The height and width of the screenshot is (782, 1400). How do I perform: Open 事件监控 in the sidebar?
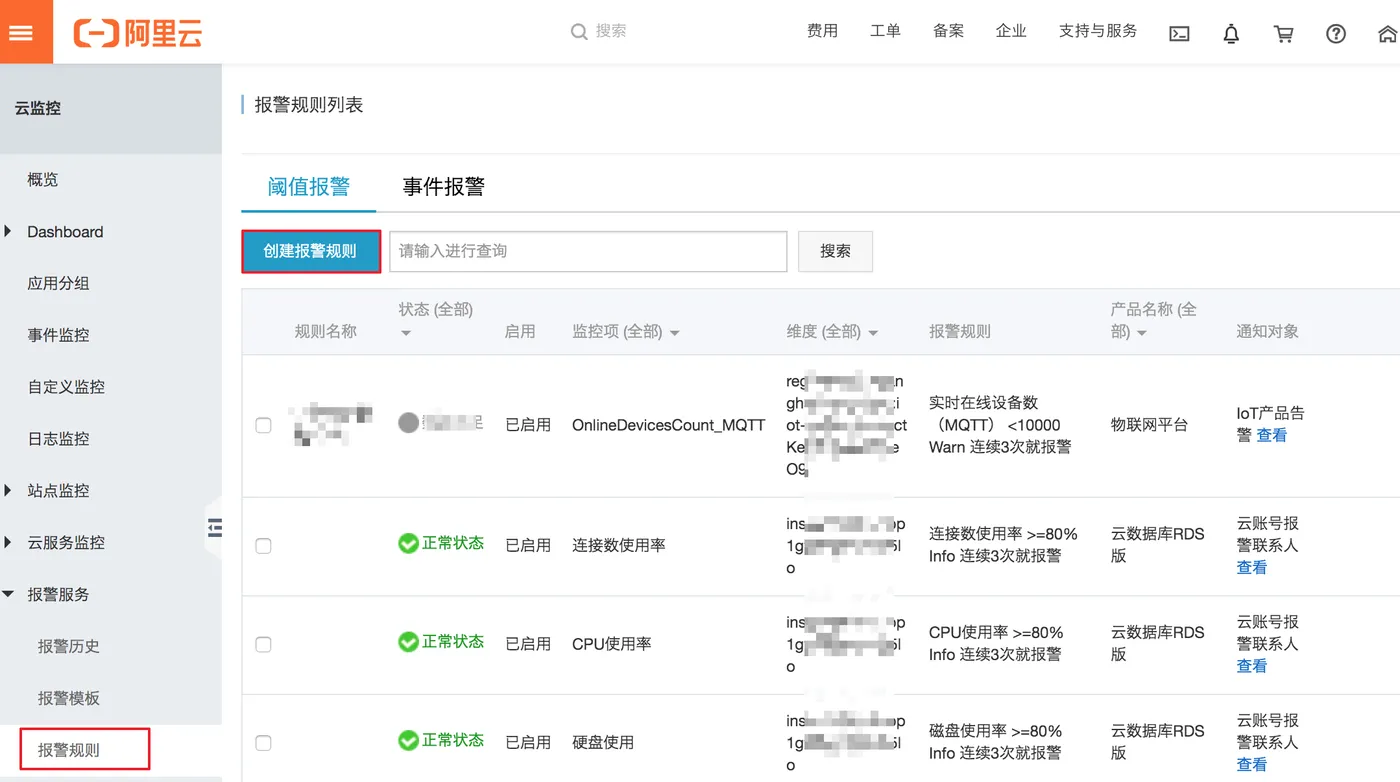point(58,336)
